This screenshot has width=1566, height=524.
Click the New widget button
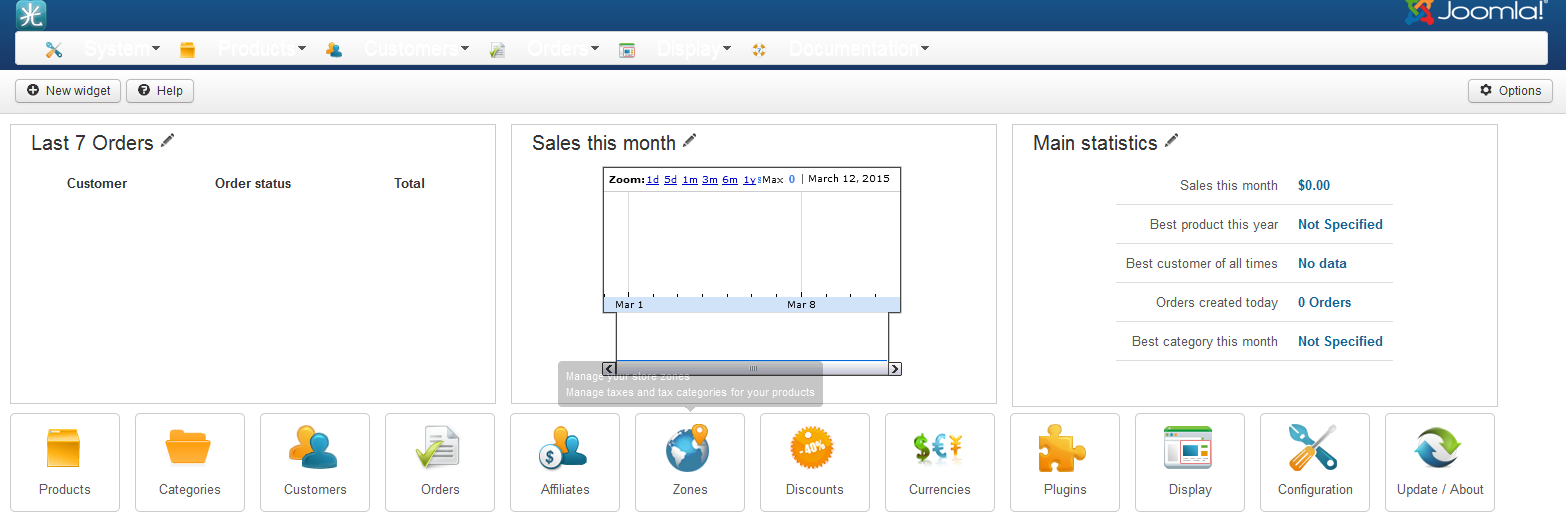(x=68, y=91)
